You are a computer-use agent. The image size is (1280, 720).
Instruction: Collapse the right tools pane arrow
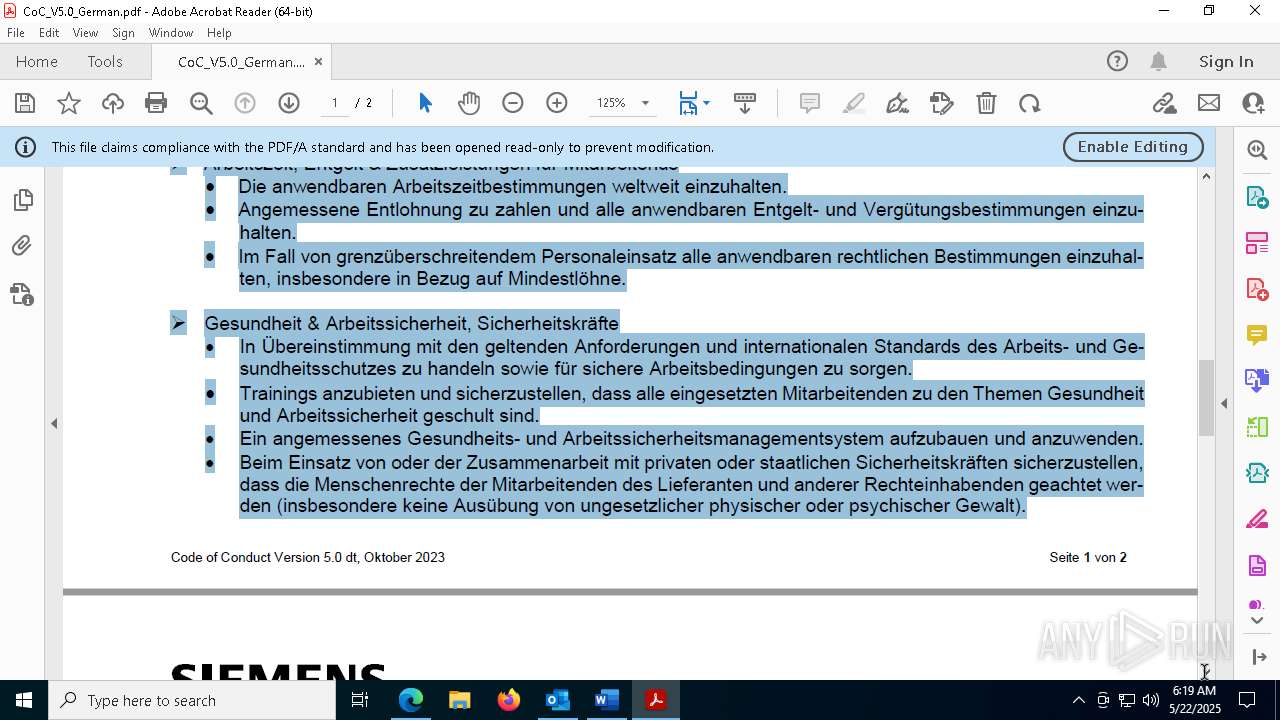pyautogui.click(x=1224, y=404)
